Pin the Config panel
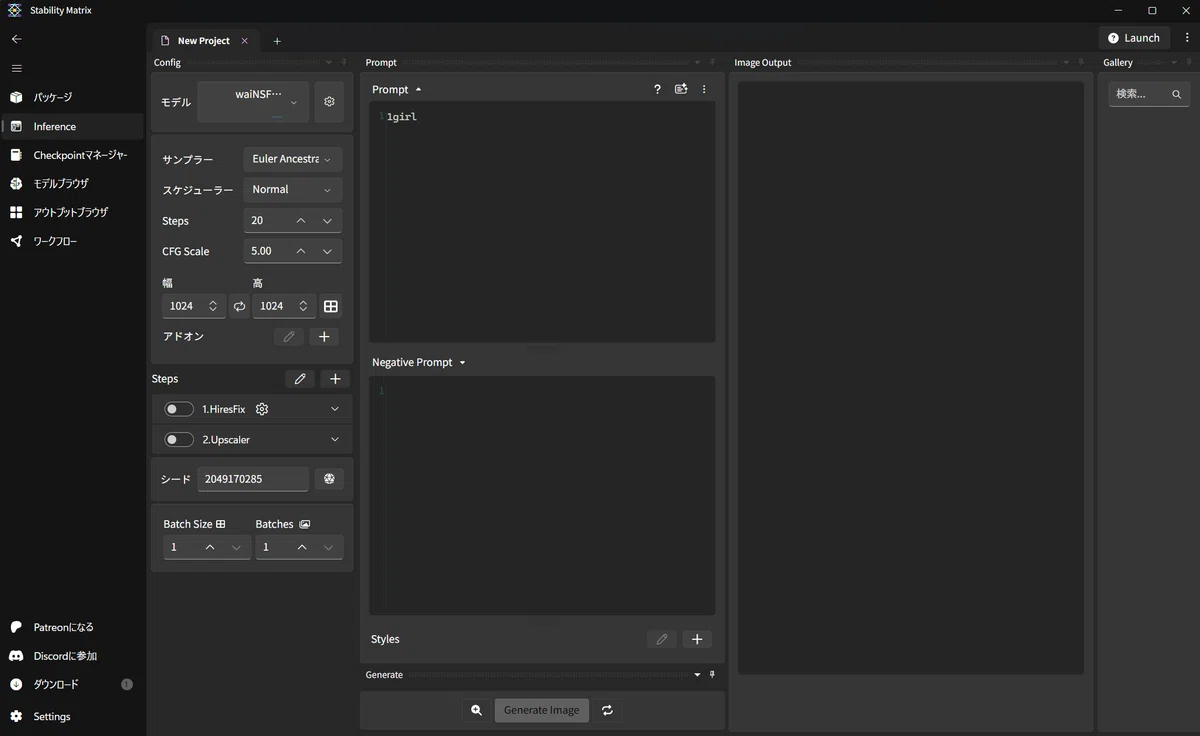The height and width of the screenshot is (736, 1200). tap(344, 62)
